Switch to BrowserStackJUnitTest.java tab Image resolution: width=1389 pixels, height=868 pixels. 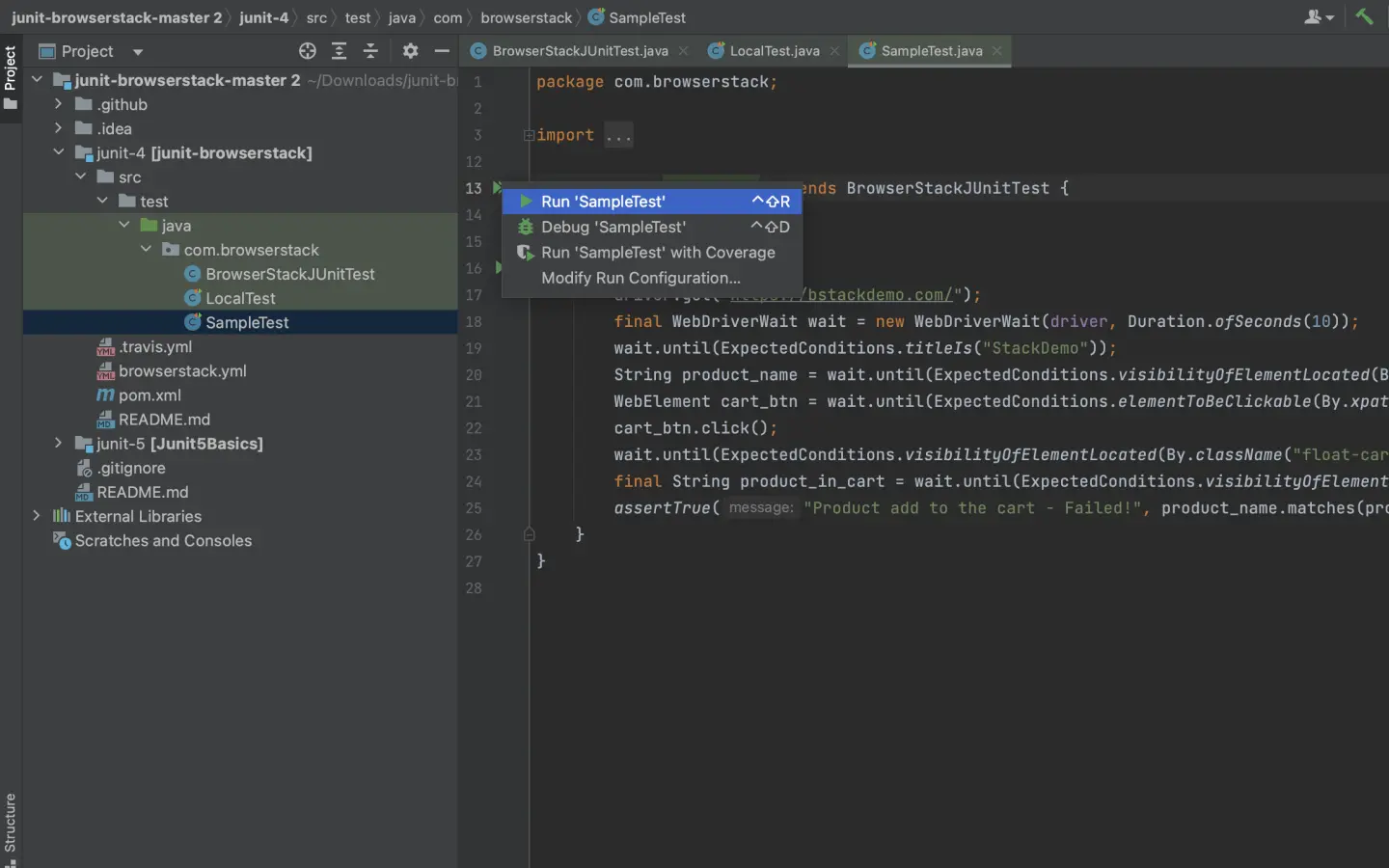click(x=579, y=51)
